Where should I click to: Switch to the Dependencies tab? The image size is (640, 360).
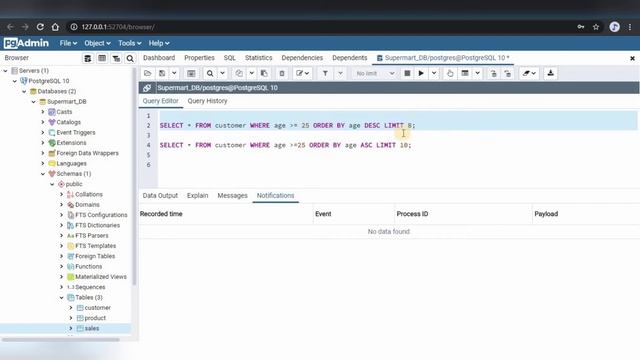tap(302, 58)
